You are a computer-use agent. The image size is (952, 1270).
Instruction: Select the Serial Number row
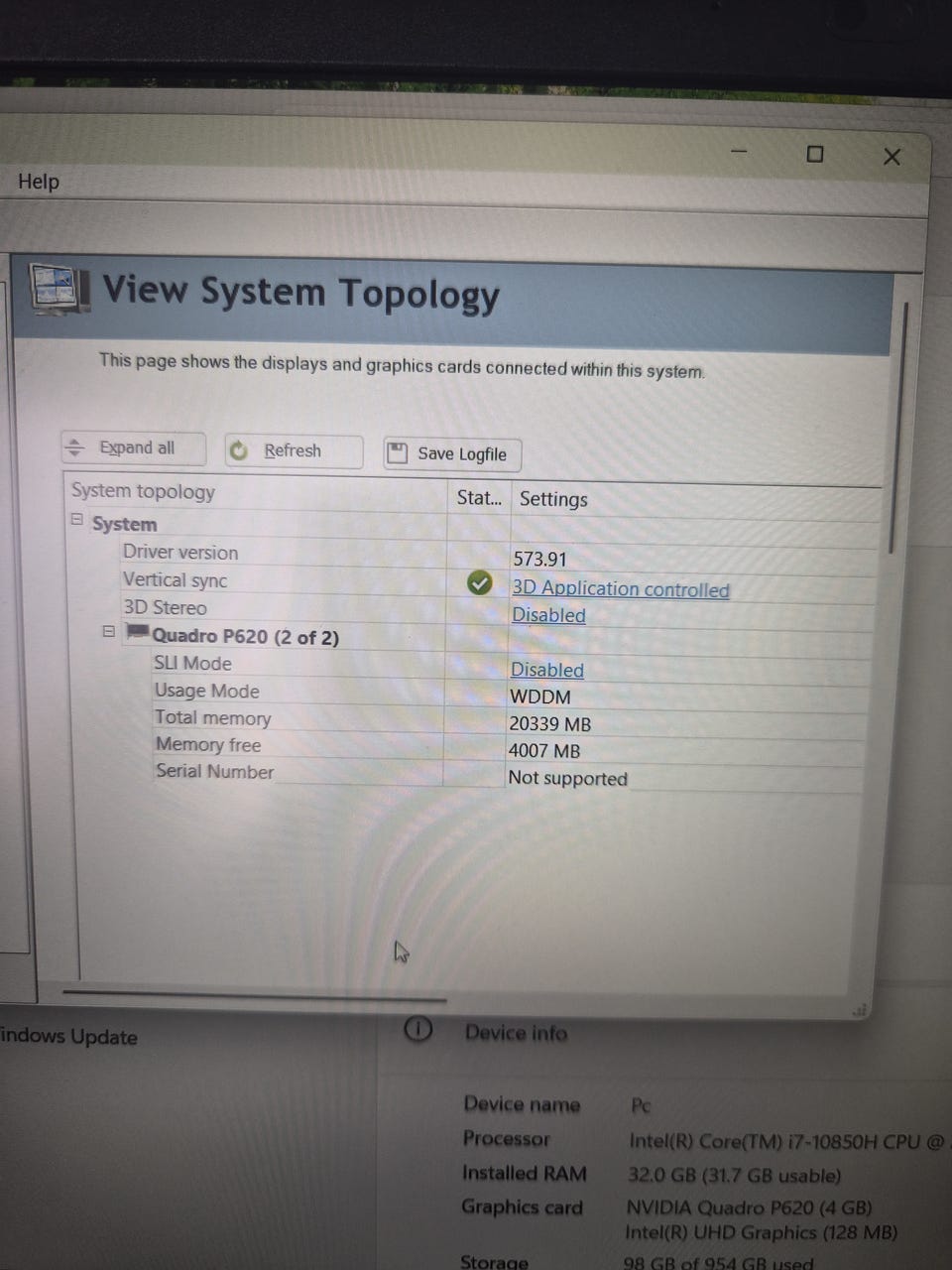pos(508,774)
